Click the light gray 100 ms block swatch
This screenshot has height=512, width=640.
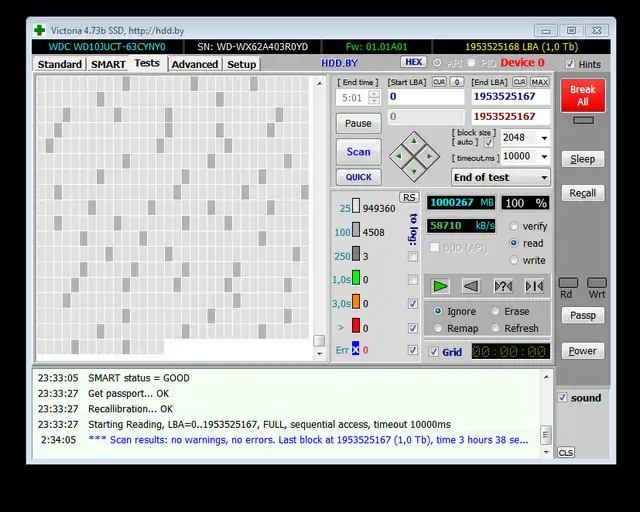click(x=356, y=229)
